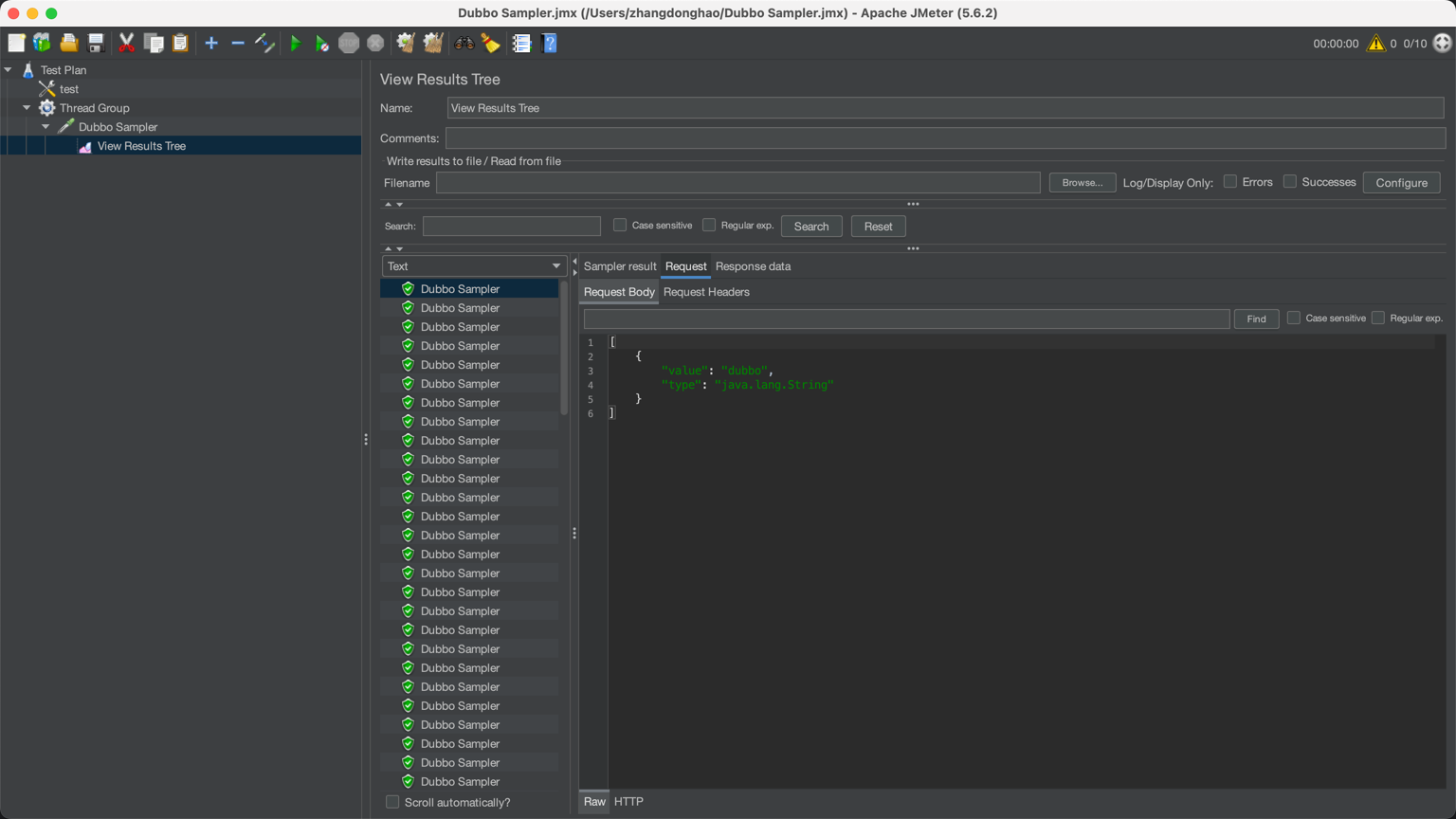The width and height of the screenshot is (1456, 819).
Task: Enable Scroll automatically checkbox
Action: (392, 802)
